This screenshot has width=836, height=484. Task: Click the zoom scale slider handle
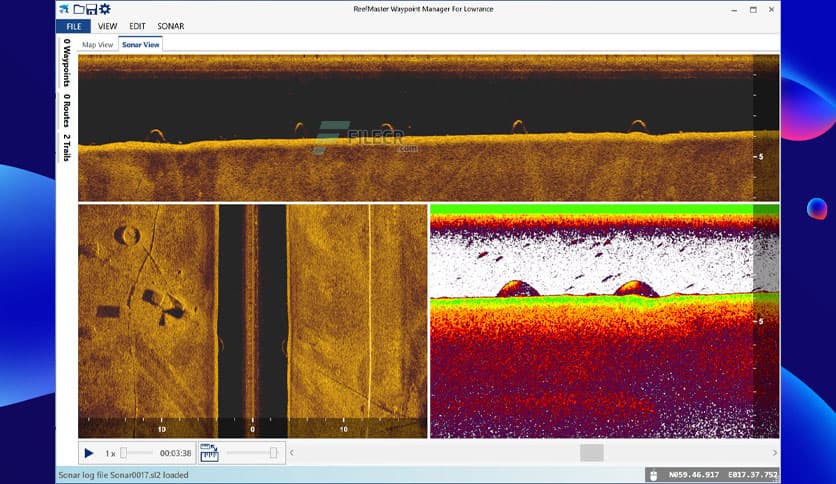click(x=273, y=453)
